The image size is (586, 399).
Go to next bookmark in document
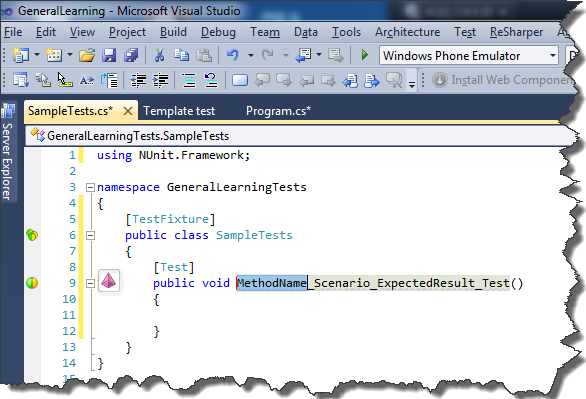pyautogui.click(x=372, y=80)
